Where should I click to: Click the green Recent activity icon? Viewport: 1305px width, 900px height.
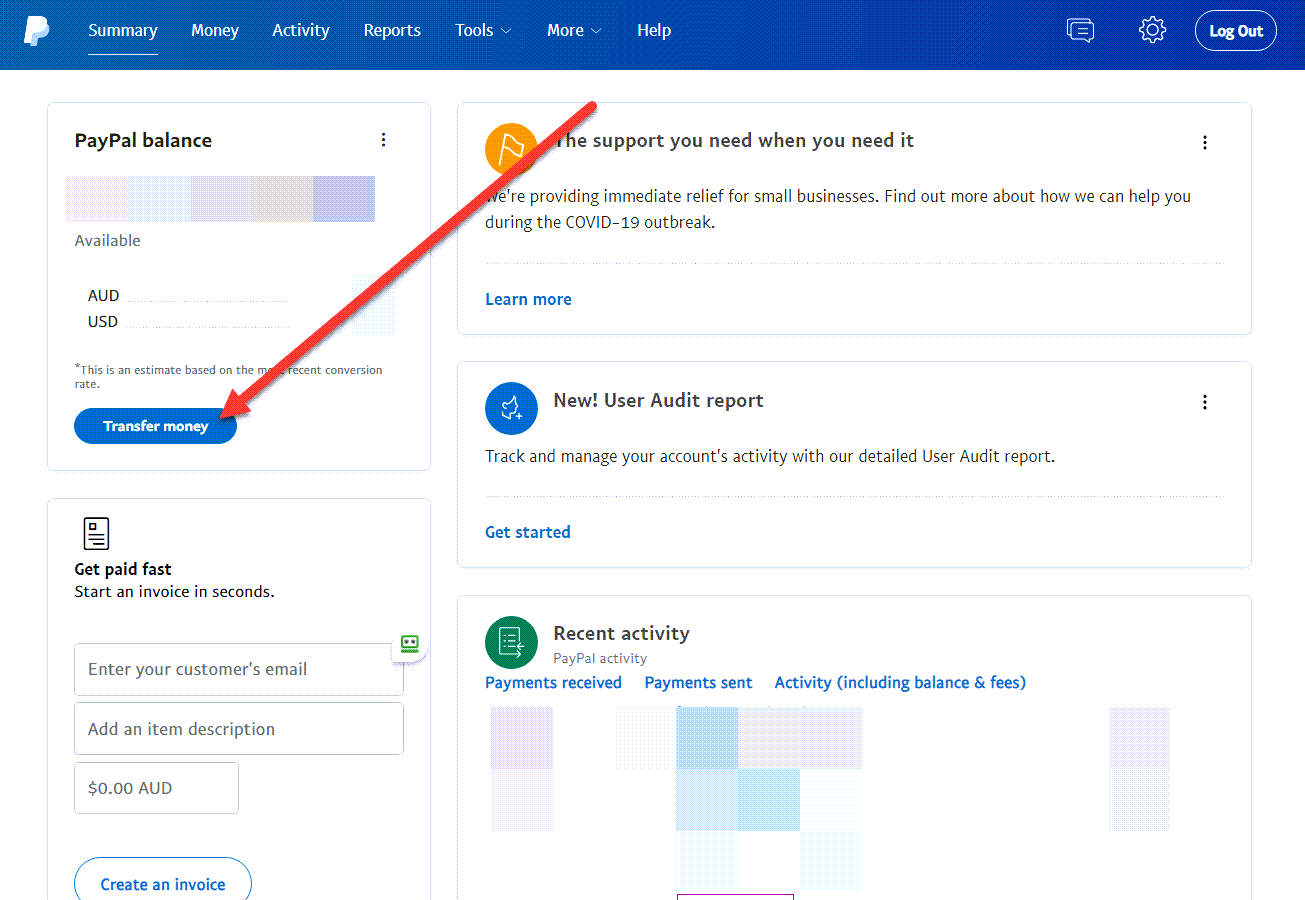pos(511,642)
